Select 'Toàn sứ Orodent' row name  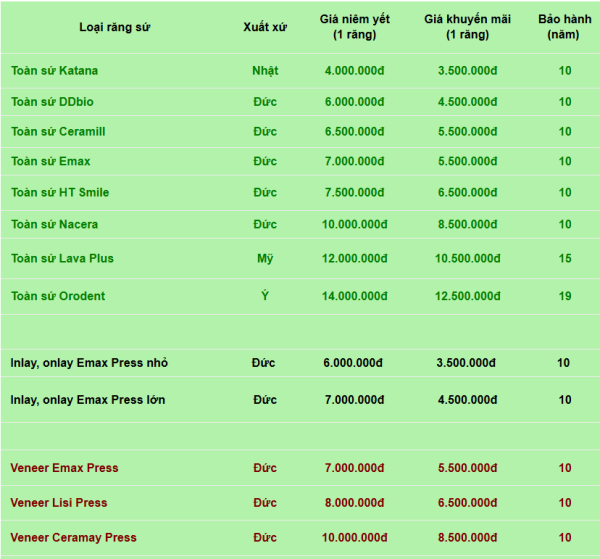[58, 296]
